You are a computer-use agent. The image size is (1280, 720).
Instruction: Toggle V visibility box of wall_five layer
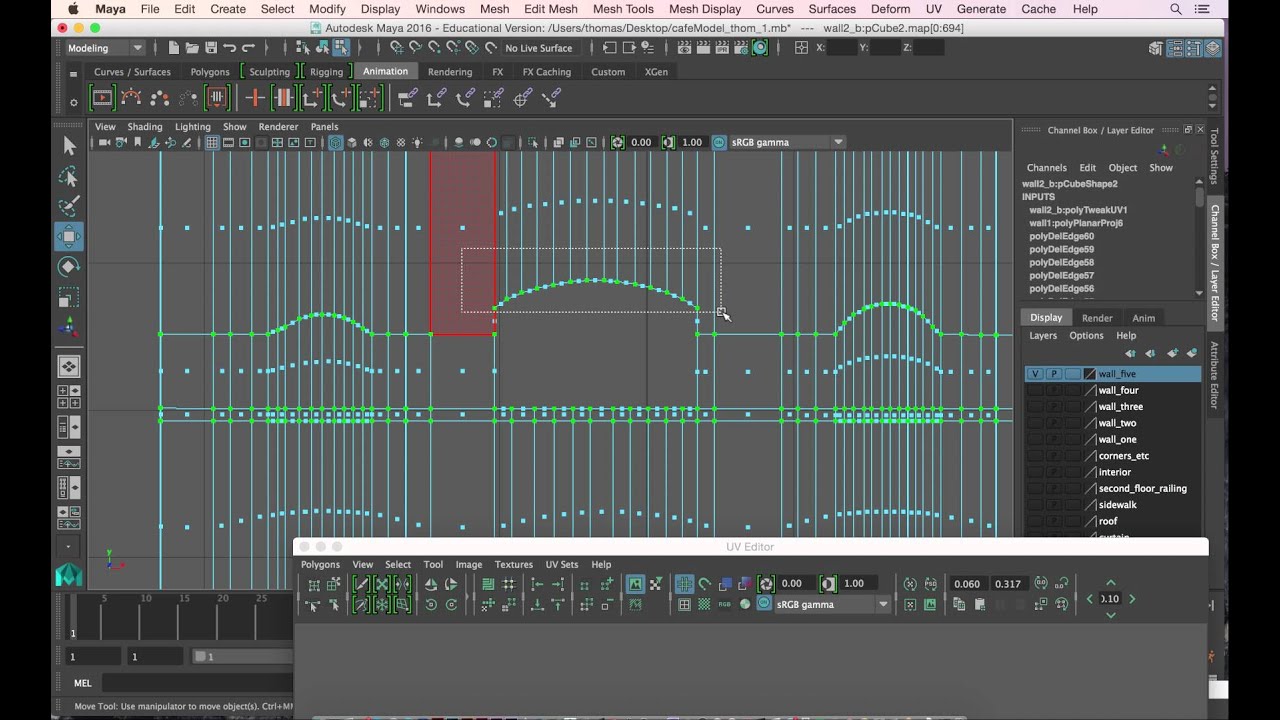click(1035, 374)
